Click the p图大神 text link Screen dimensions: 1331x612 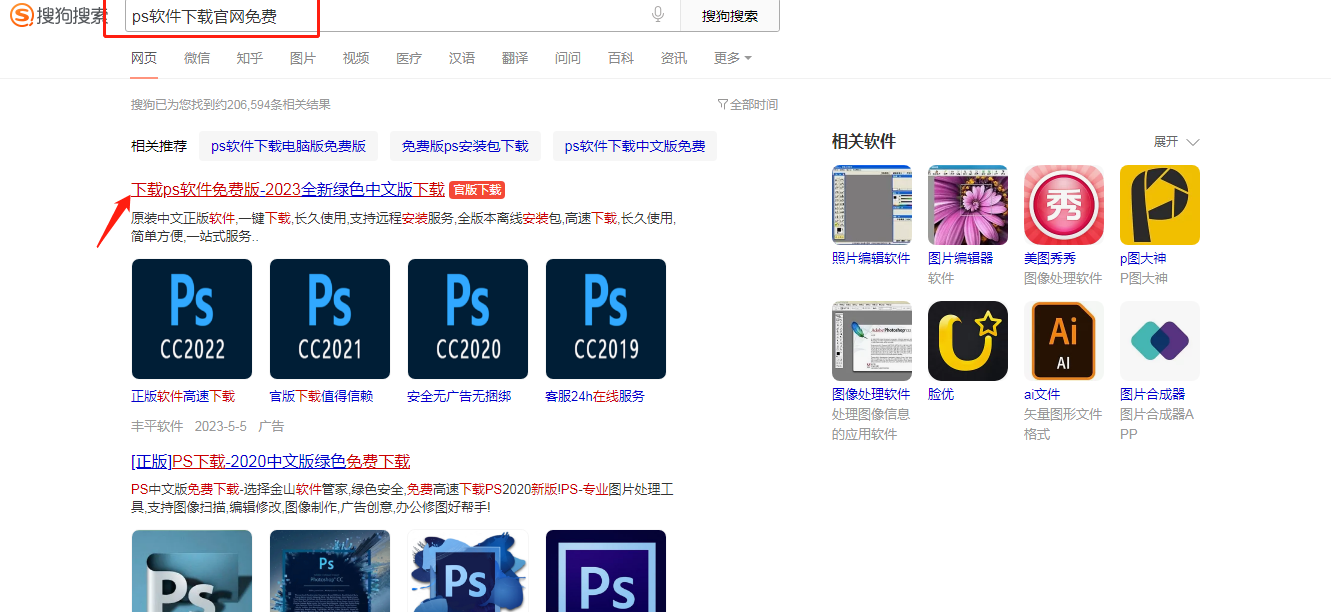(1143, 258)
